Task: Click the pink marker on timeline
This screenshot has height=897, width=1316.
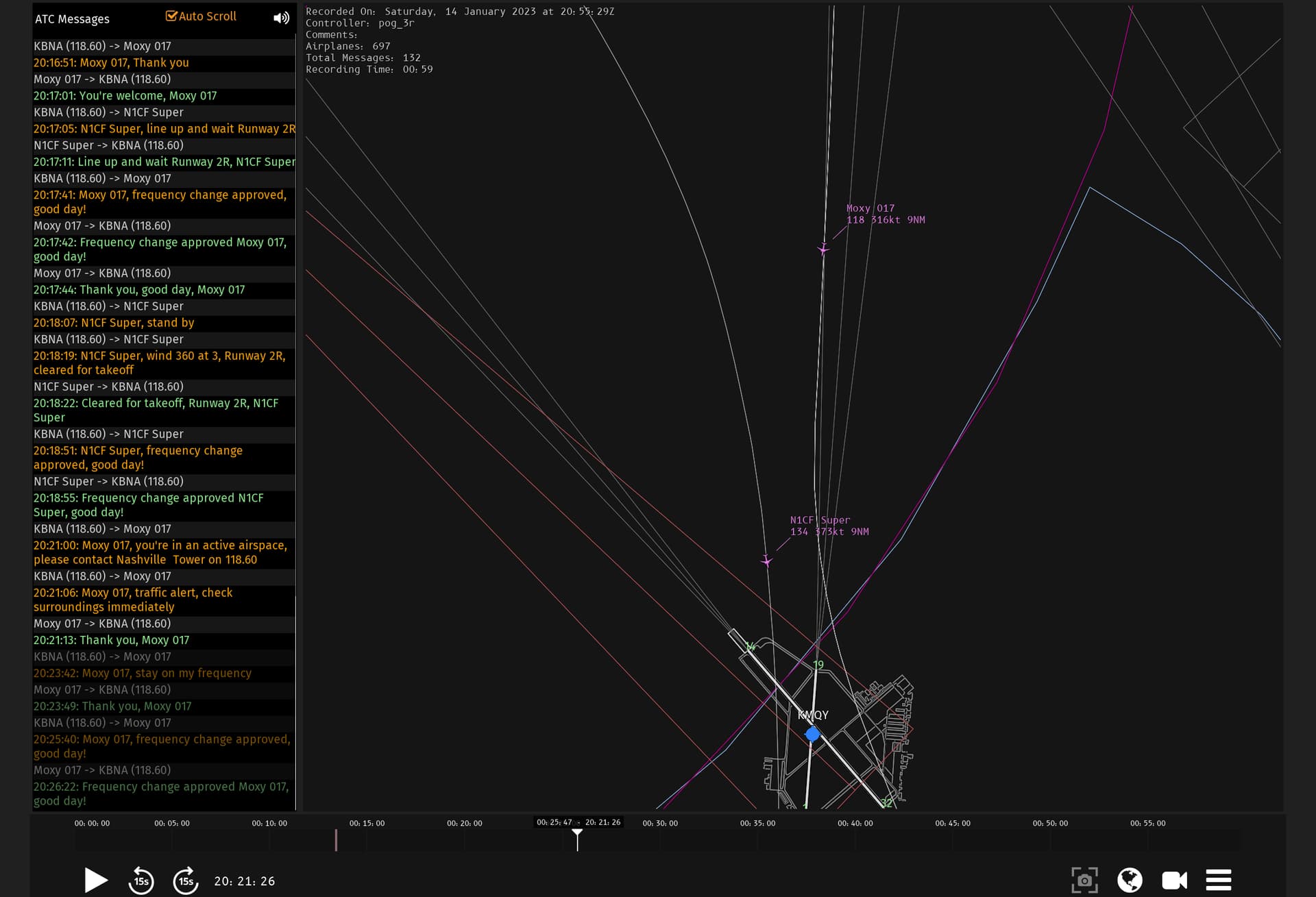Action: pos(336,840)
